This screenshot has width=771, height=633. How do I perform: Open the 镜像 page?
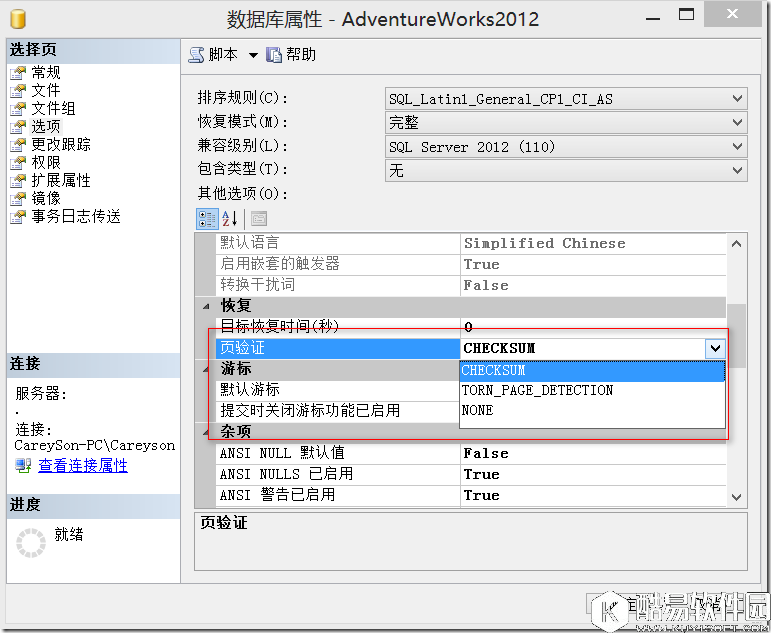coord(46,198)
